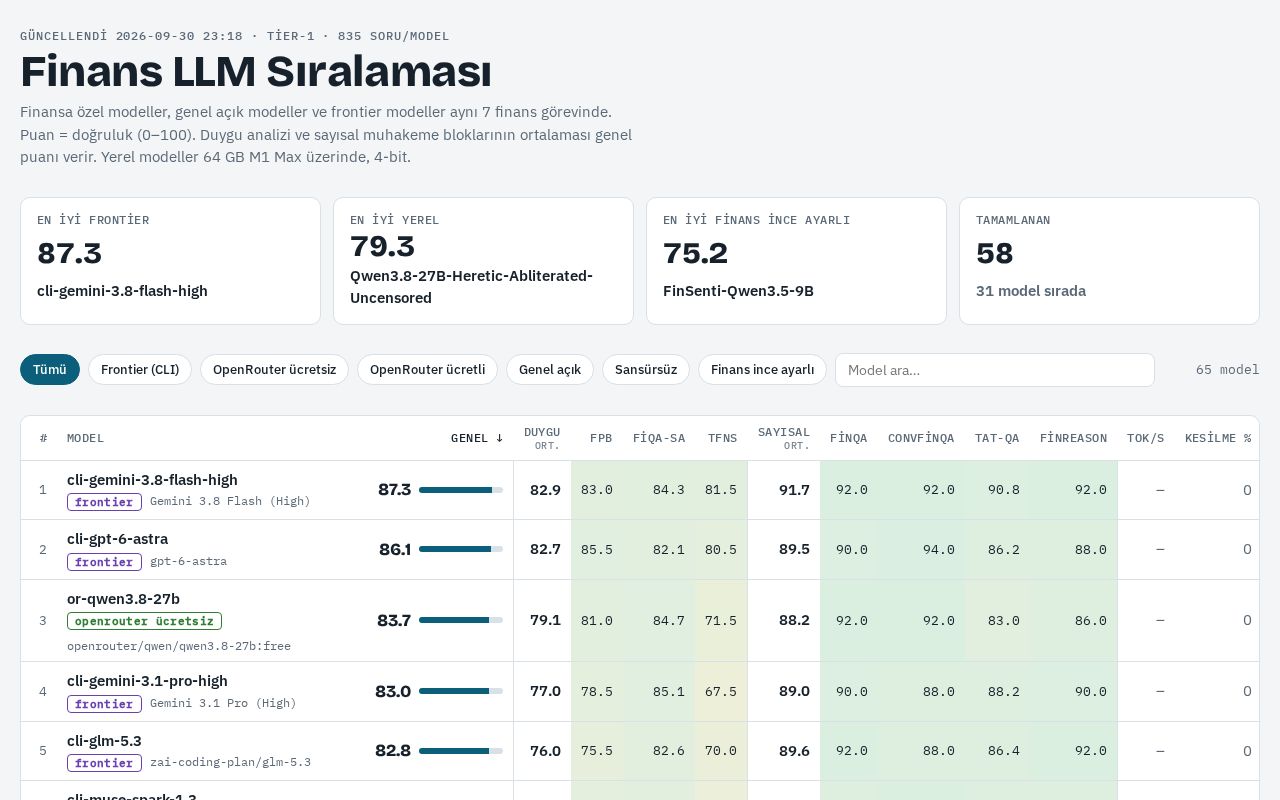
Task: Switch to the OpenRouter ücretli filter
Action: click(427, 369)
